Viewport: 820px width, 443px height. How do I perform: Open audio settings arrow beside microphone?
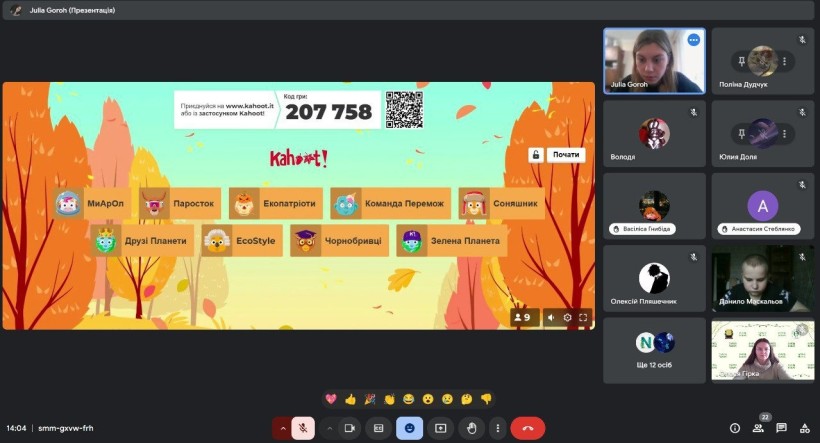pos(283,428)
